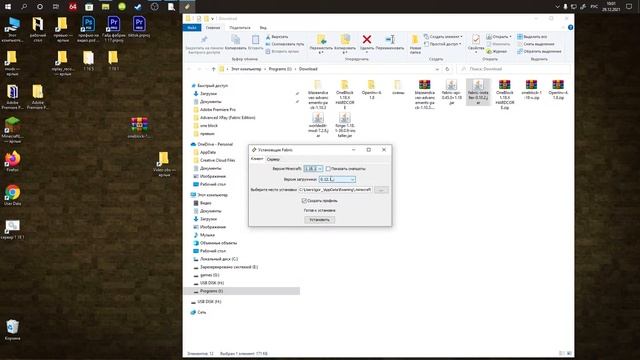Click Скопировать путь in the ribbon
This screenshot has height=360, width=640.
point(284,44)
